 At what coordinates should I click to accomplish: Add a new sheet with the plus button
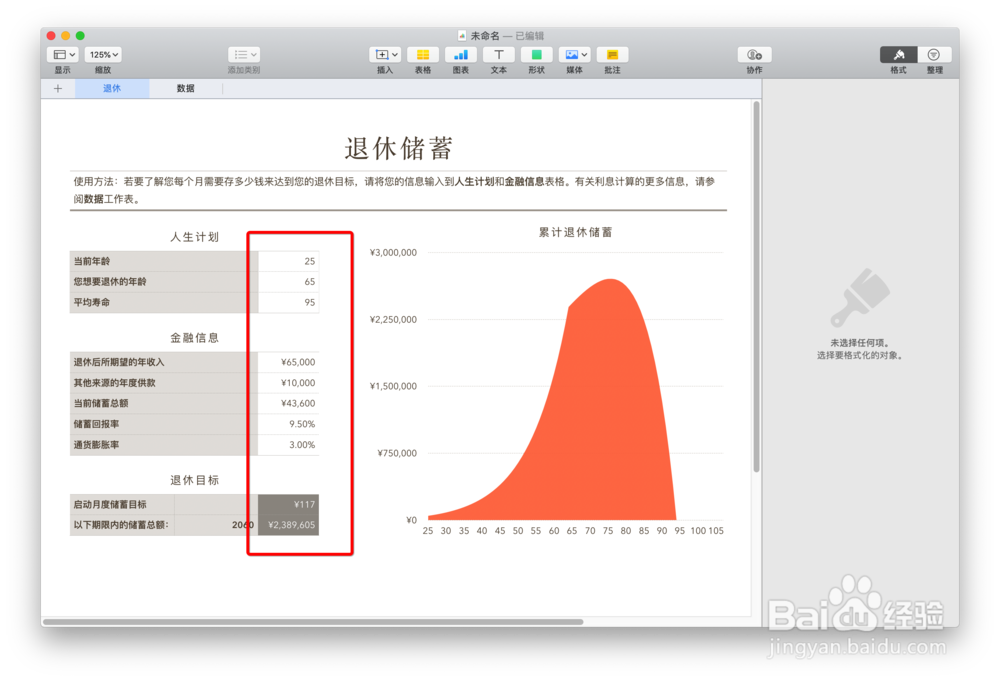point(57,88)
